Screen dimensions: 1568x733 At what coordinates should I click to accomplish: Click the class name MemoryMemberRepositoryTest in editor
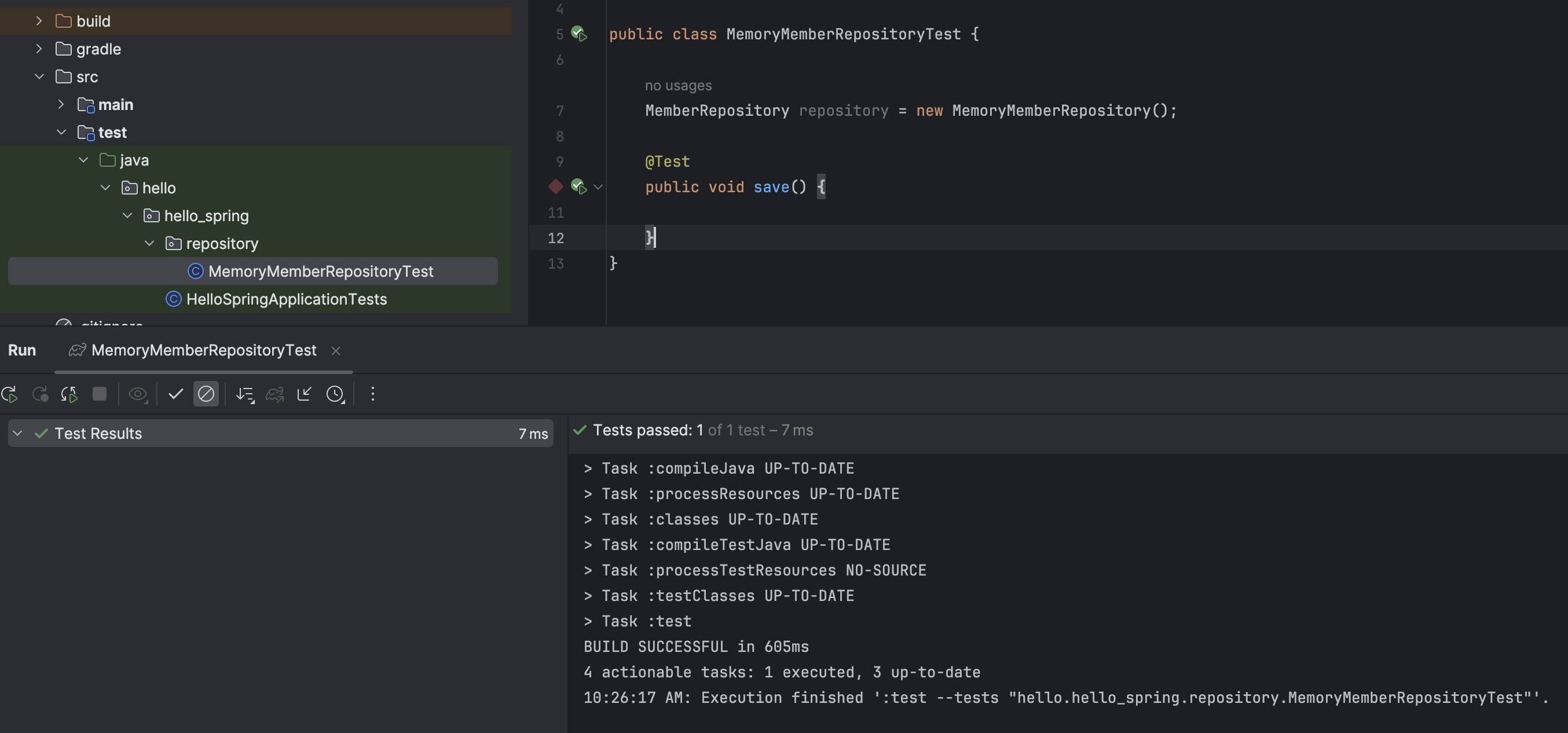pyautogui.click(x=843, y=35)
